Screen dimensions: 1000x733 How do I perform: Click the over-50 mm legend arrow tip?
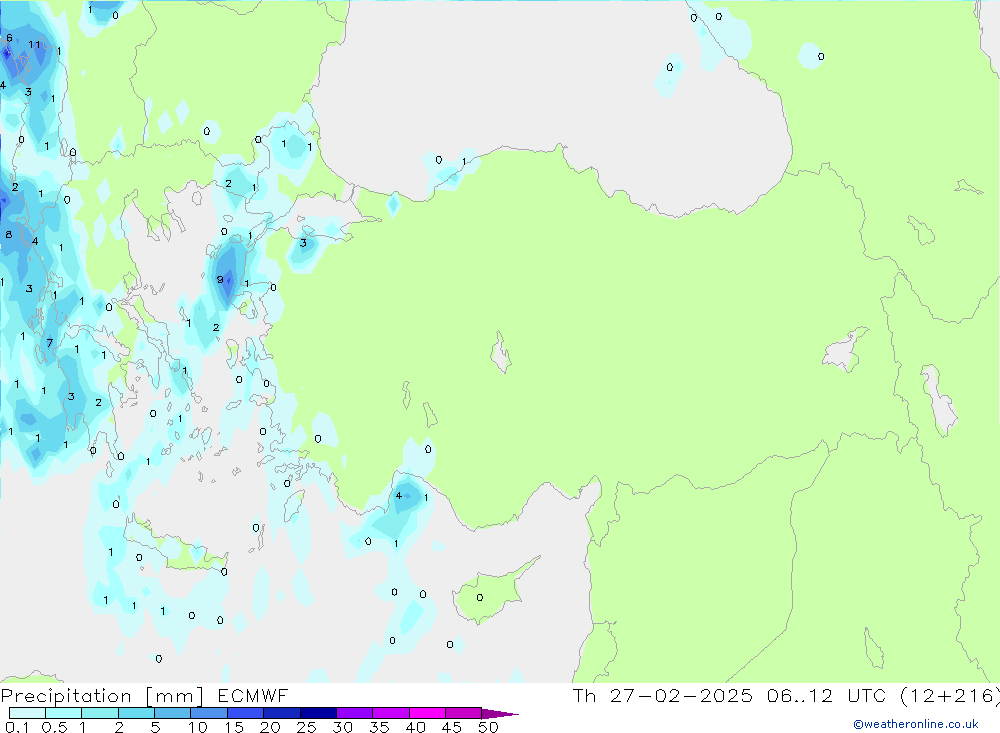501,713
